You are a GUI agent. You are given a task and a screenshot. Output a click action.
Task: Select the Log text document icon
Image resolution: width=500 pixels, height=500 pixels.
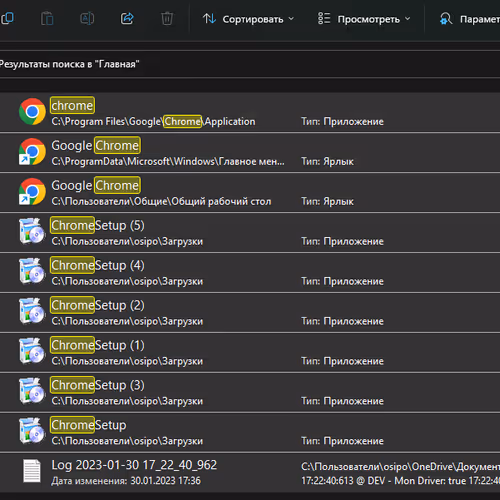point(32,471)
